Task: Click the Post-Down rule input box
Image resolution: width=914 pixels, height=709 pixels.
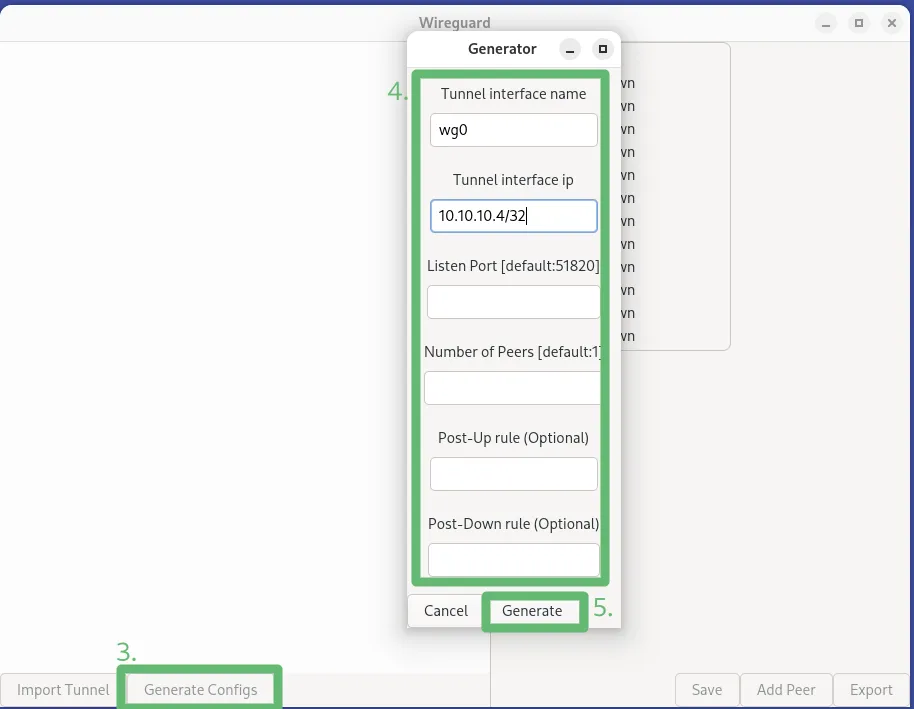Action: (513, 560)
